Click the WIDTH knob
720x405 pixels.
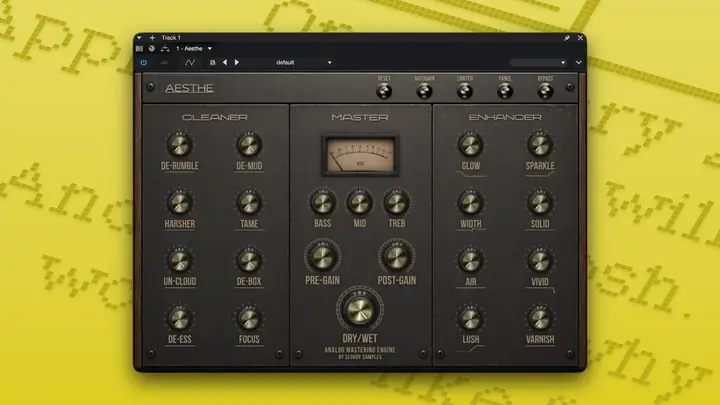[x=471, y=202]
